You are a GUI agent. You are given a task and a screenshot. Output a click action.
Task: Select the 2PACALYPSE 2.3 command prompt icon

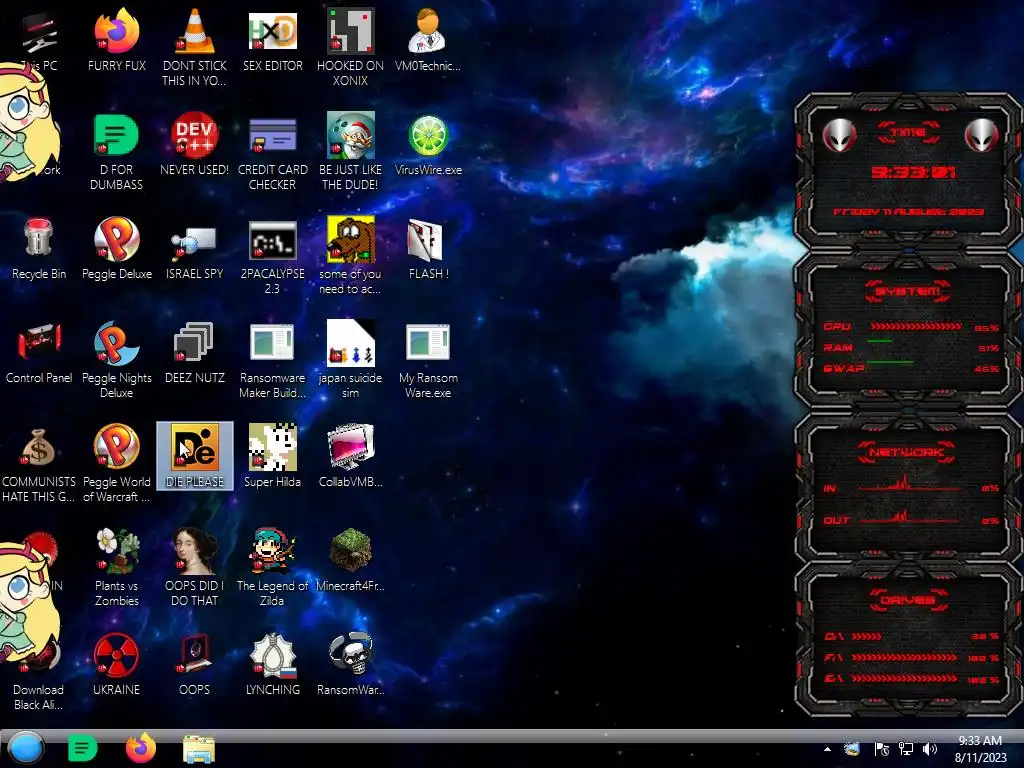(x=272, y=240)
